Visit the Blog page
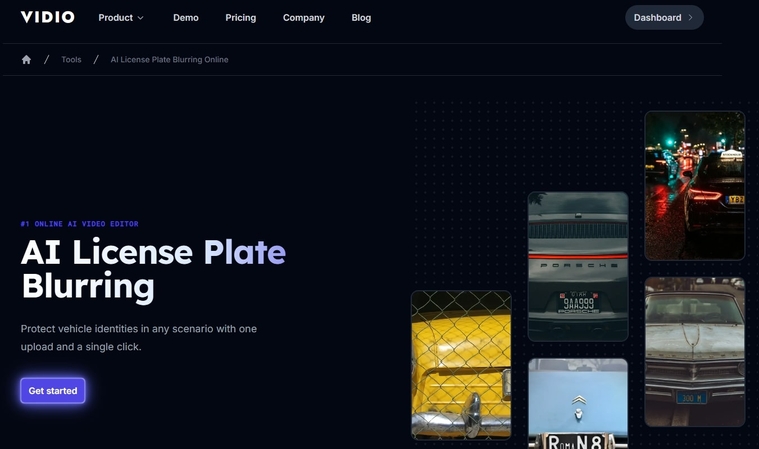759x449 pixels. 361,18
